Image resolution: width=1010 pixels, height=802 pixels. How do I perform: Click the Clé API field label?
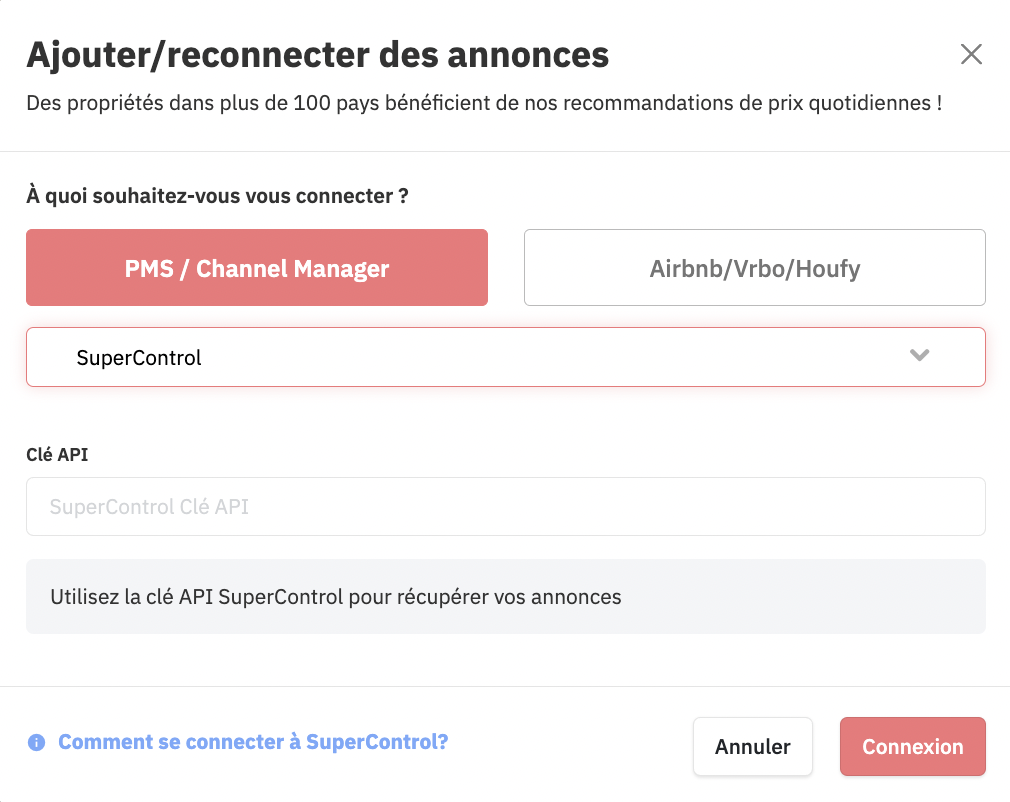pos(57,454)
